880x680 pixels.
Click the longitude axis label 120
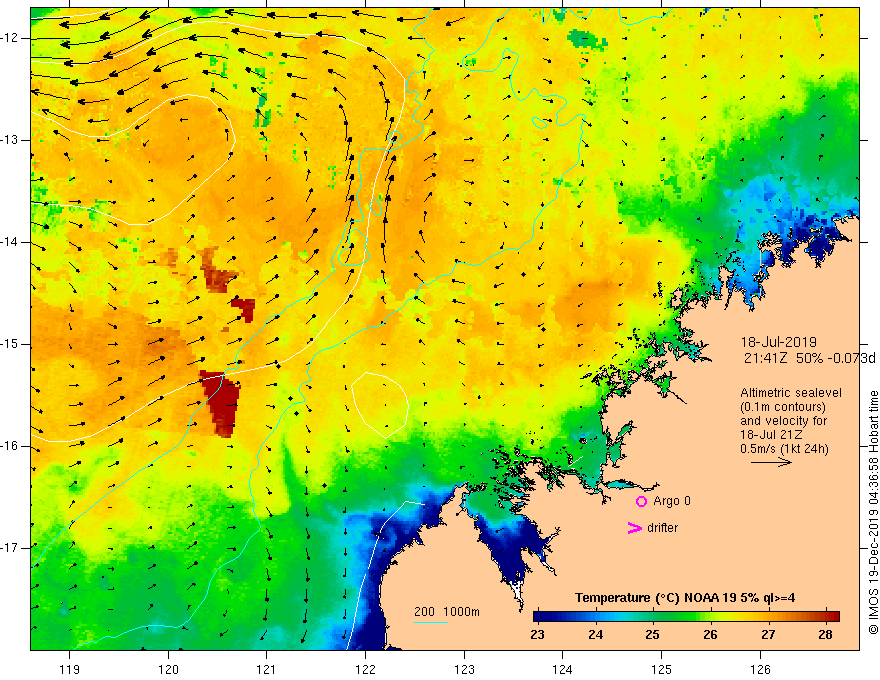168,669
